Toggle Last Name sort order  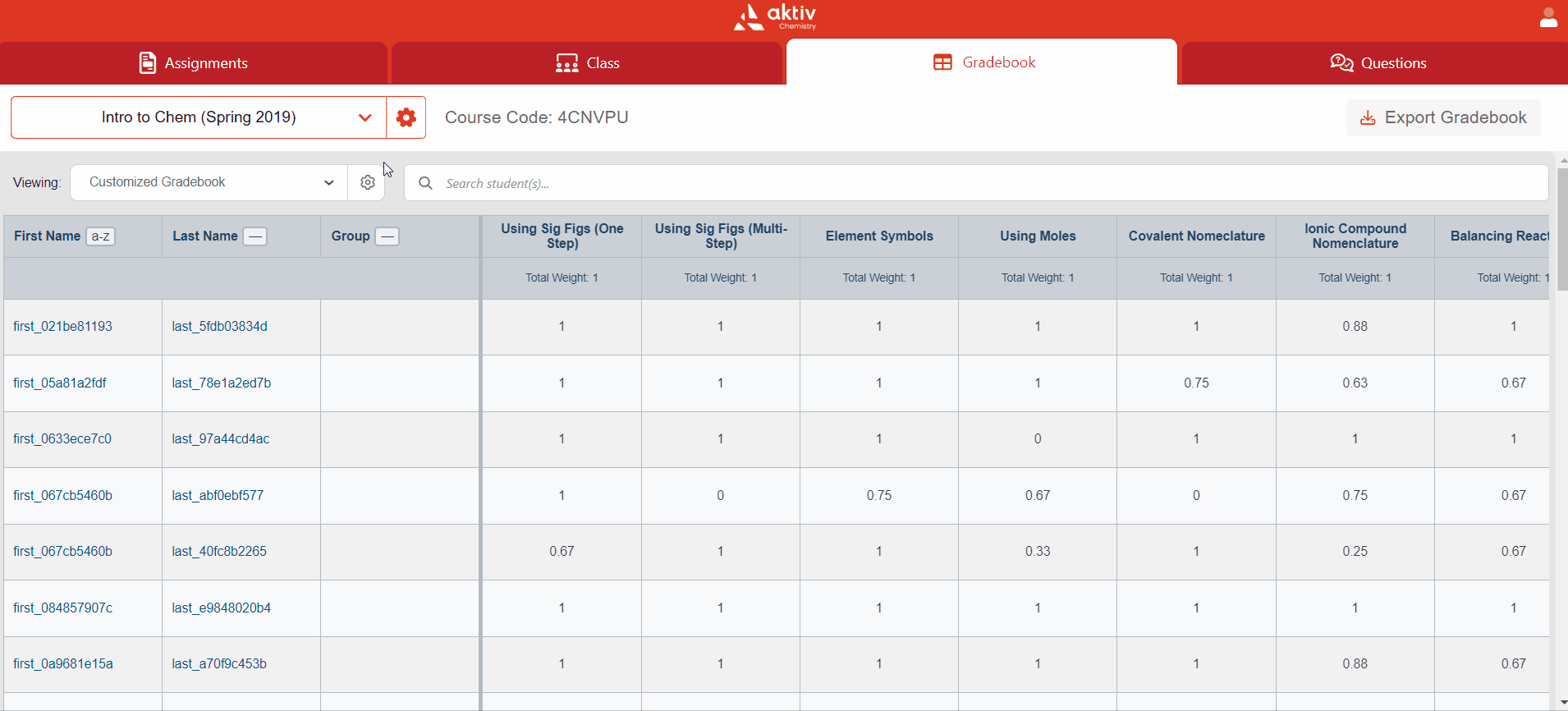[255, 236]
